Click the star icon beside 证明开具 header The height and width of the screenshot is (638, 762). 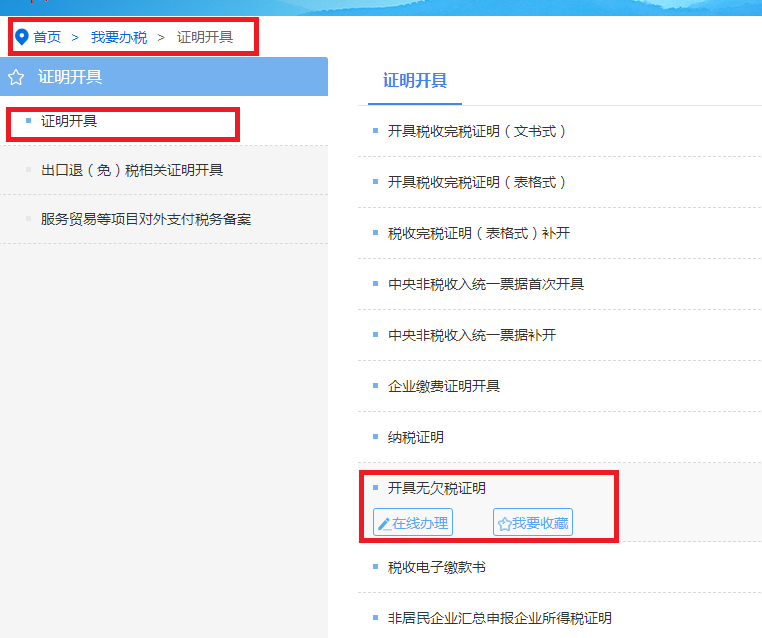pos(16,77)
